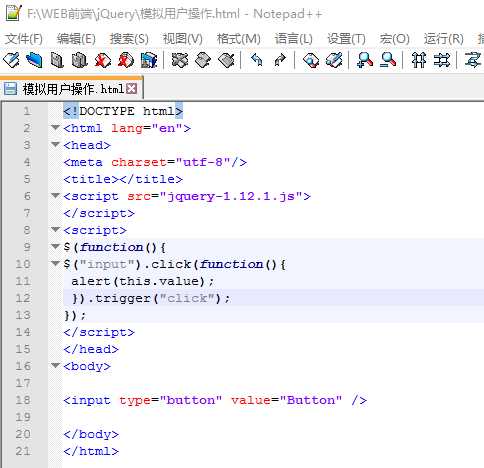The image size is (484, 468).
Task: Collapse the <body> fold marker on line 16
Action: pos(55,365)
